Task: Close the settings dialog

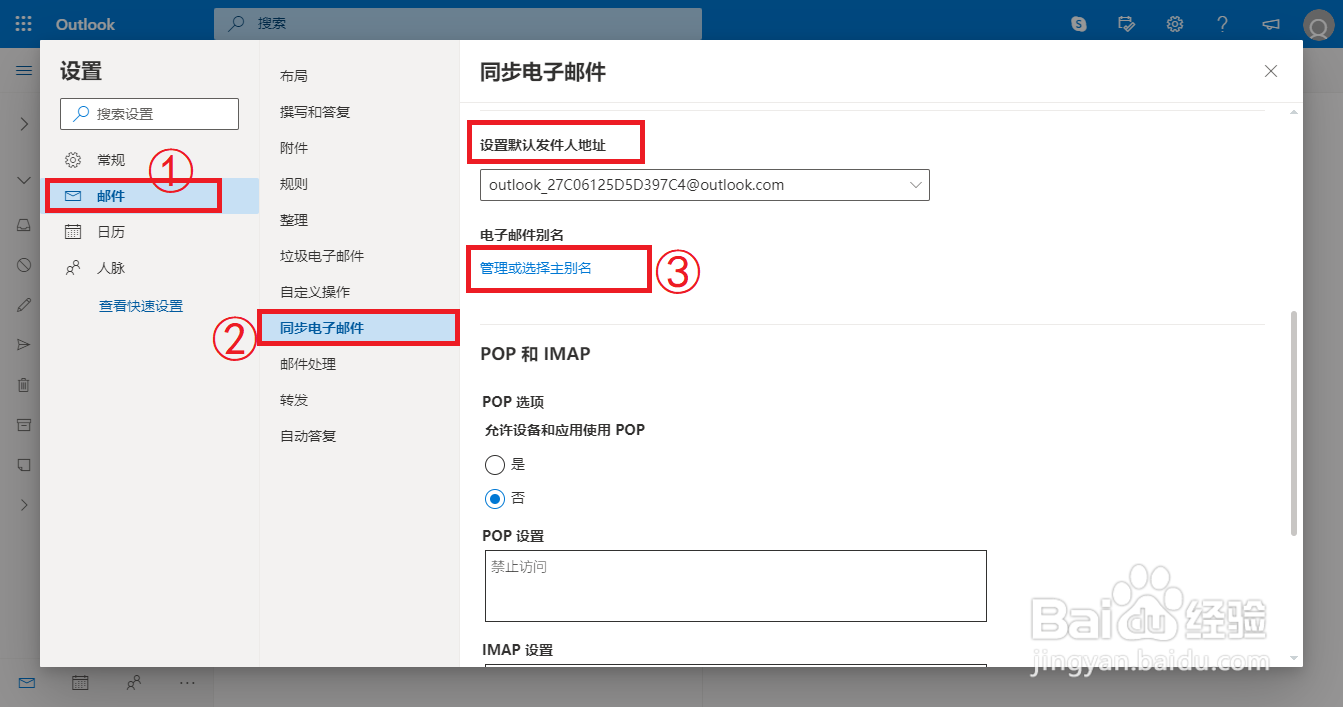Action: point(1271,71)
